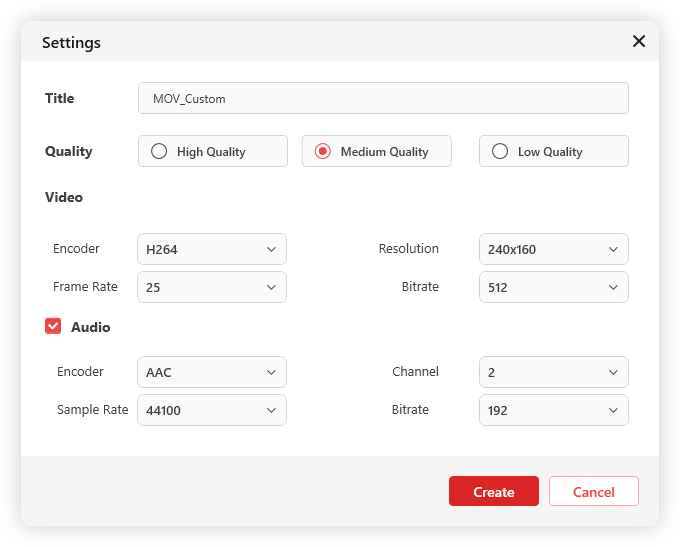This screenshot has height=547, width=680.
Task: Open the Frame Rate dropdown
Action: pyautogui.click(x=212, y=287)
